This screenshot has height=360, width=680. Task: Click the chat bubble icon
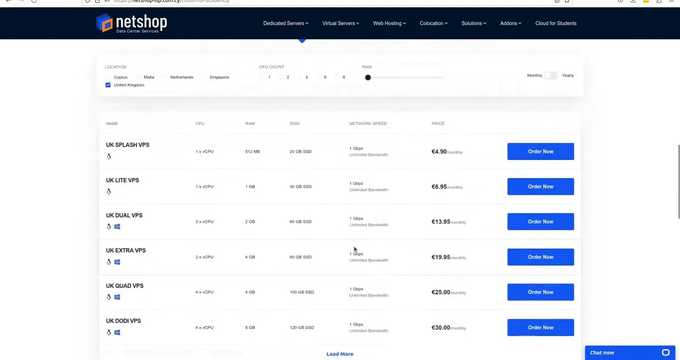666,353
